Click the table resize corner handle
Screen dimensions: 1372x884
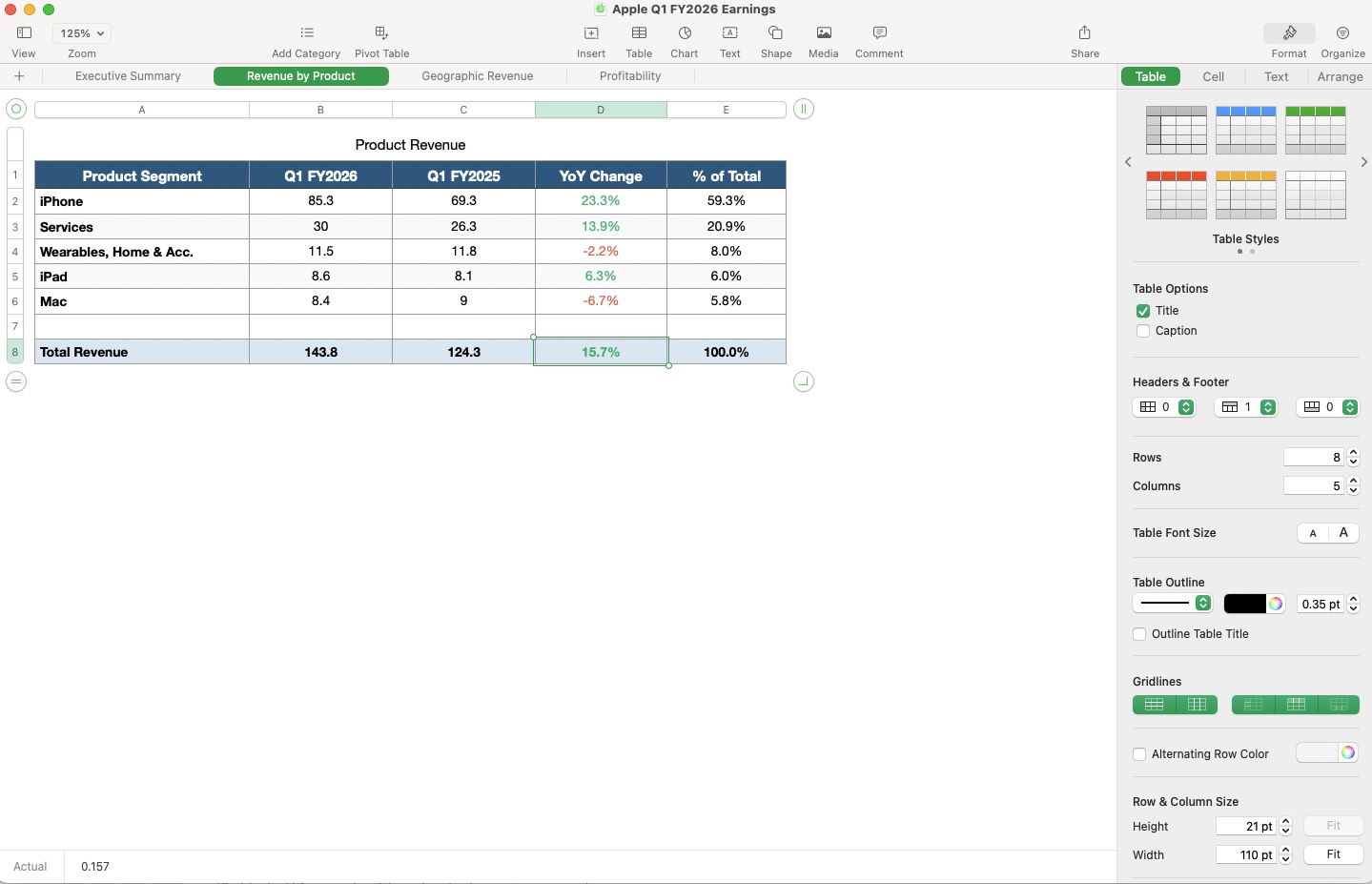(804, 381)
